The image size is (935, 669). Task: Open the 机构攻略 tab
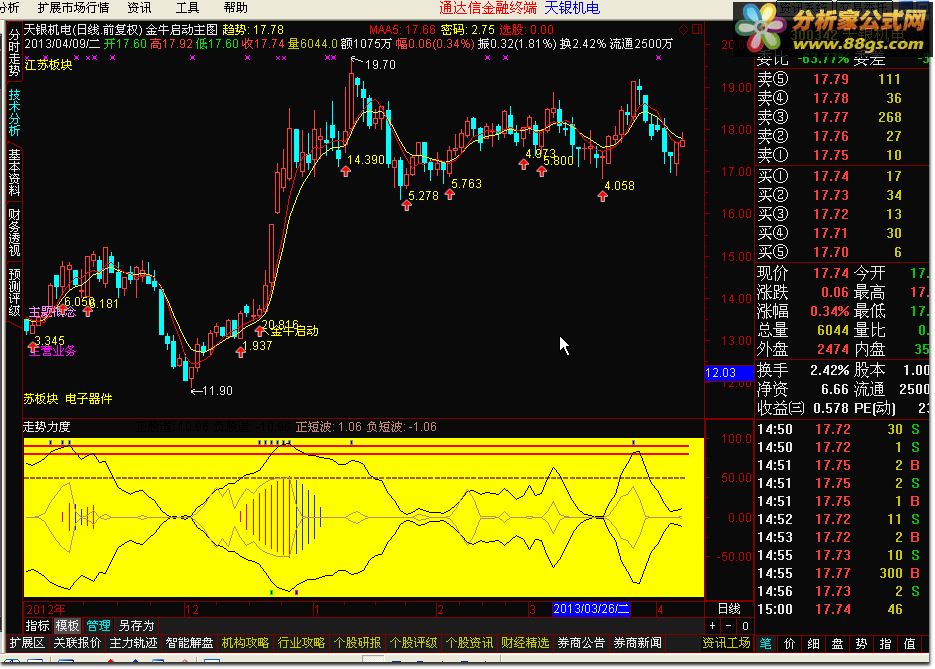click(x=245, y=643)
